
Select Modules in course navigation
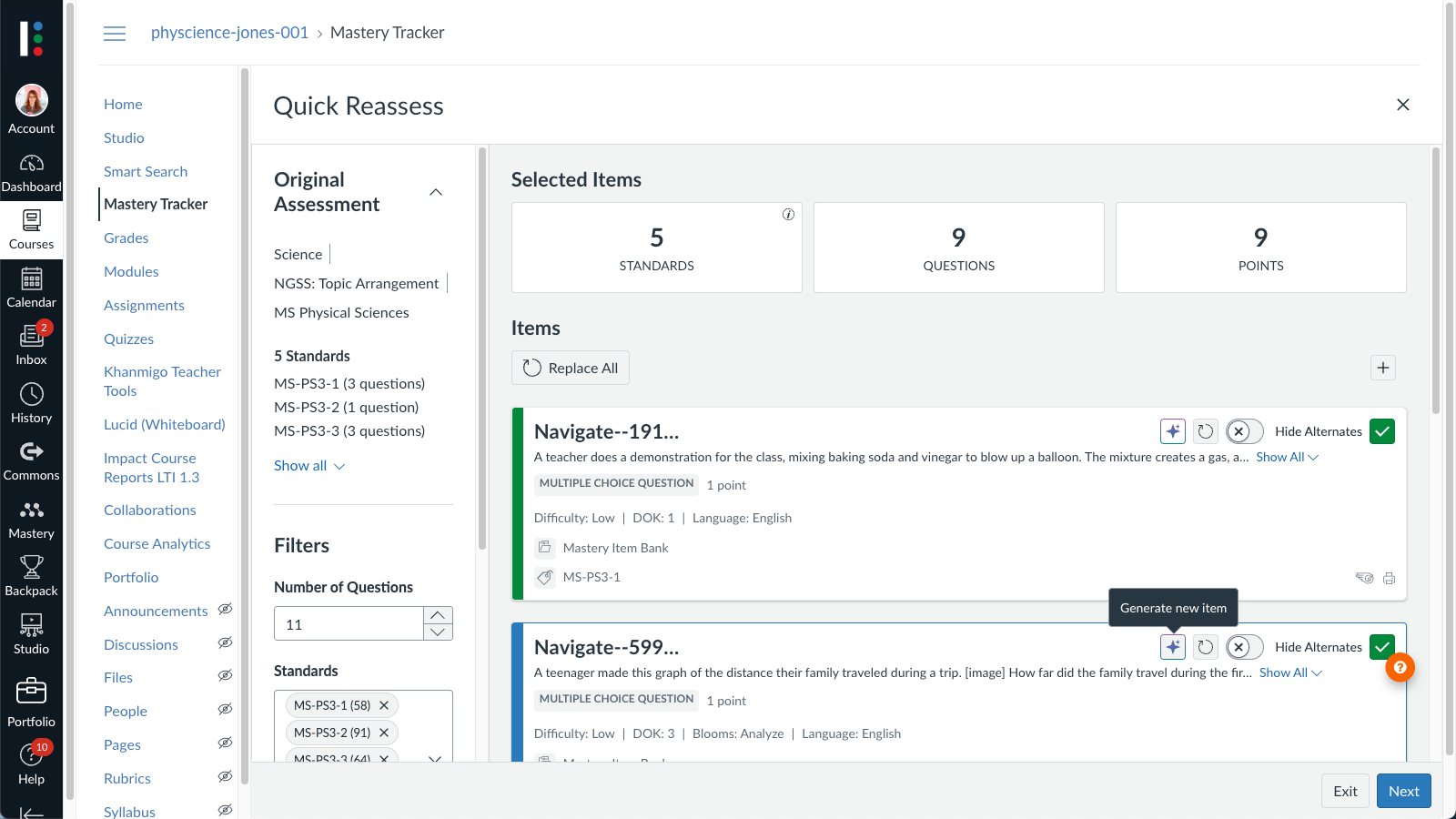pos(131,271)
